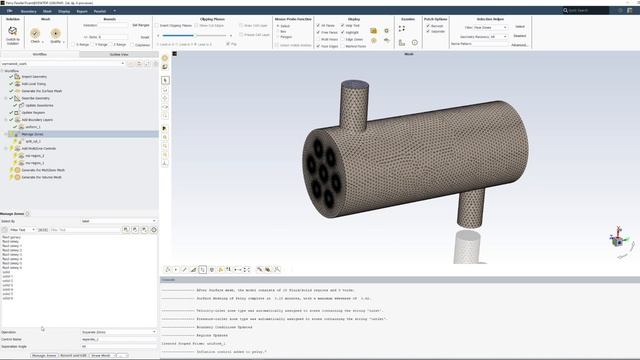This screenshot has width=640, height=360.
Task: Click the Draw Mesh button
Action: click(x=101, y=356)
